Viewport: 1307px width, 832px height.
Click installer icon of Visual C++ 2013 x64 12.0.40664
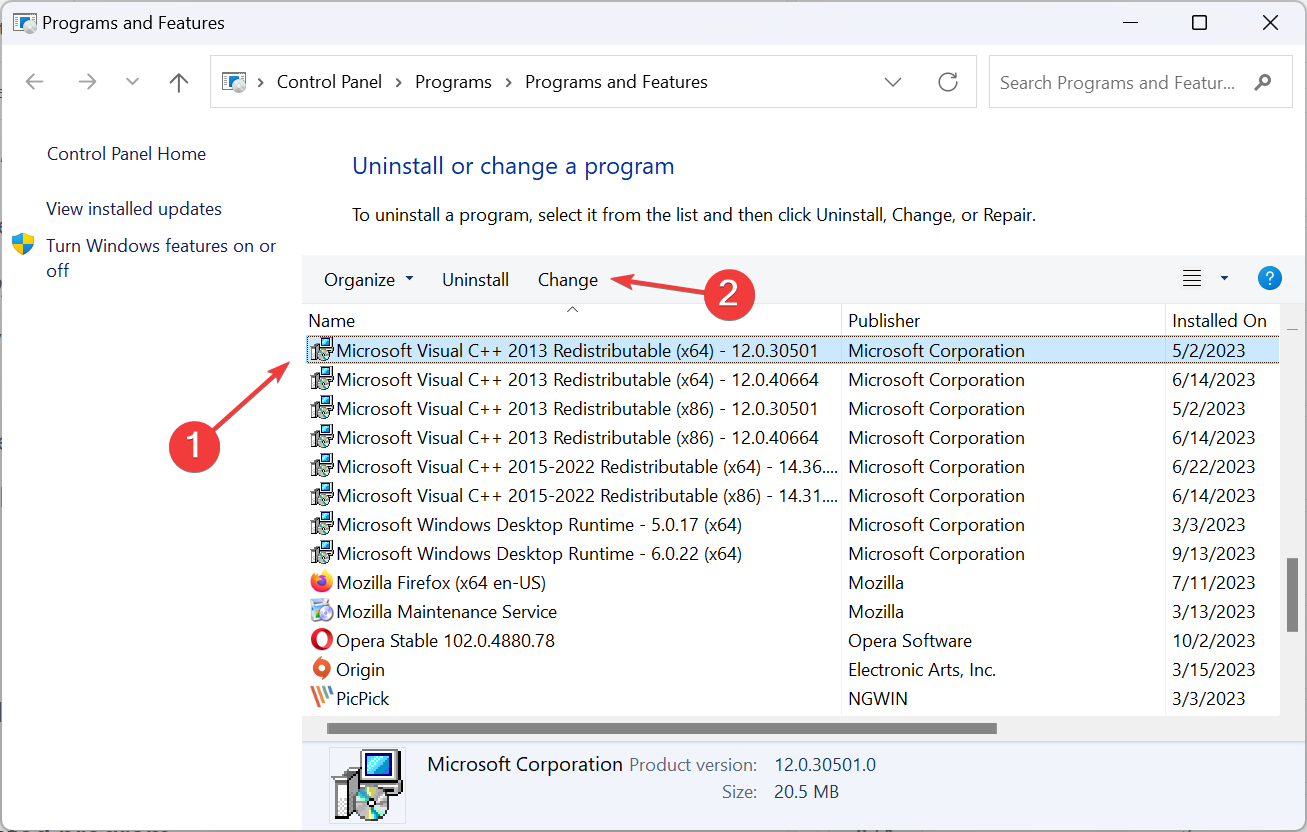pos(321,380)
